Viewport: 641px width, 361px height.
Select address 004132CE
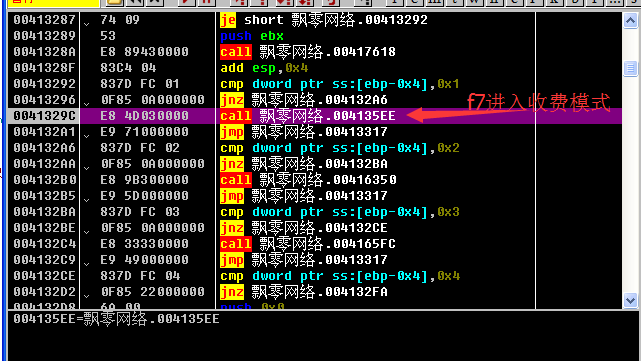(x=44, y=276)
